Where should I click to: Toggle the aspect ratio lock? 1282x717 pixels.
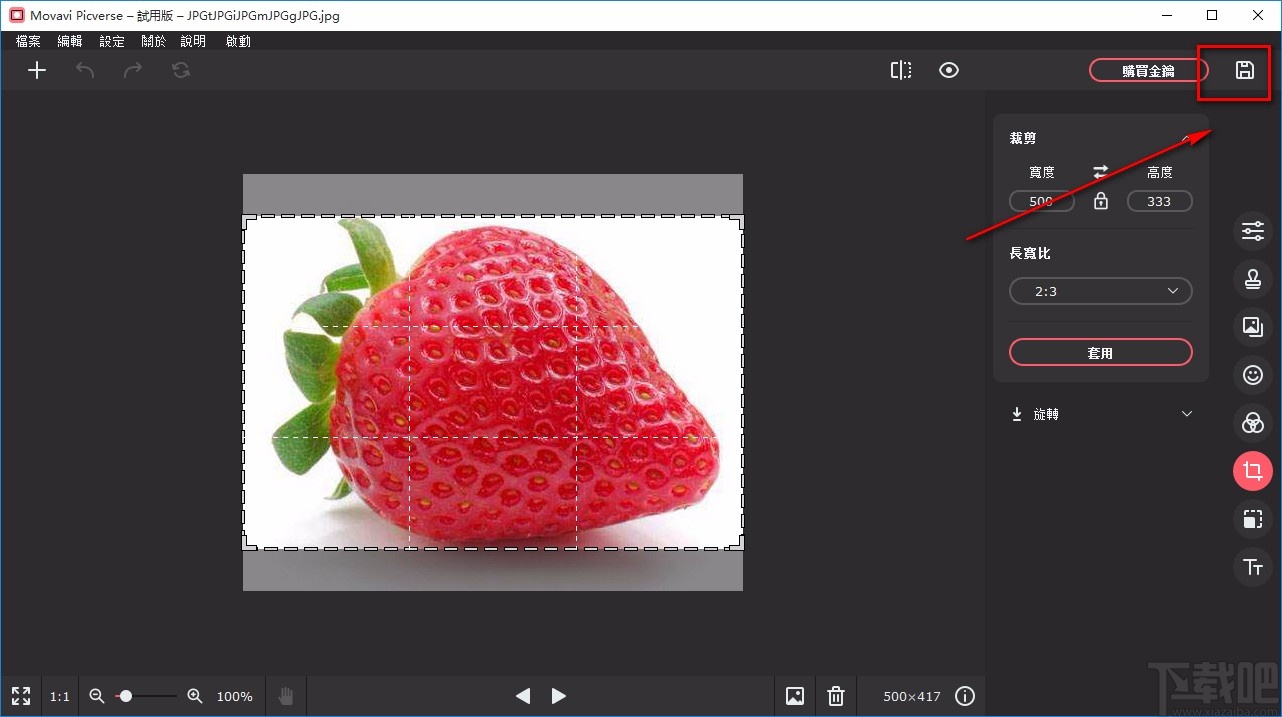tap(1101, 201)
